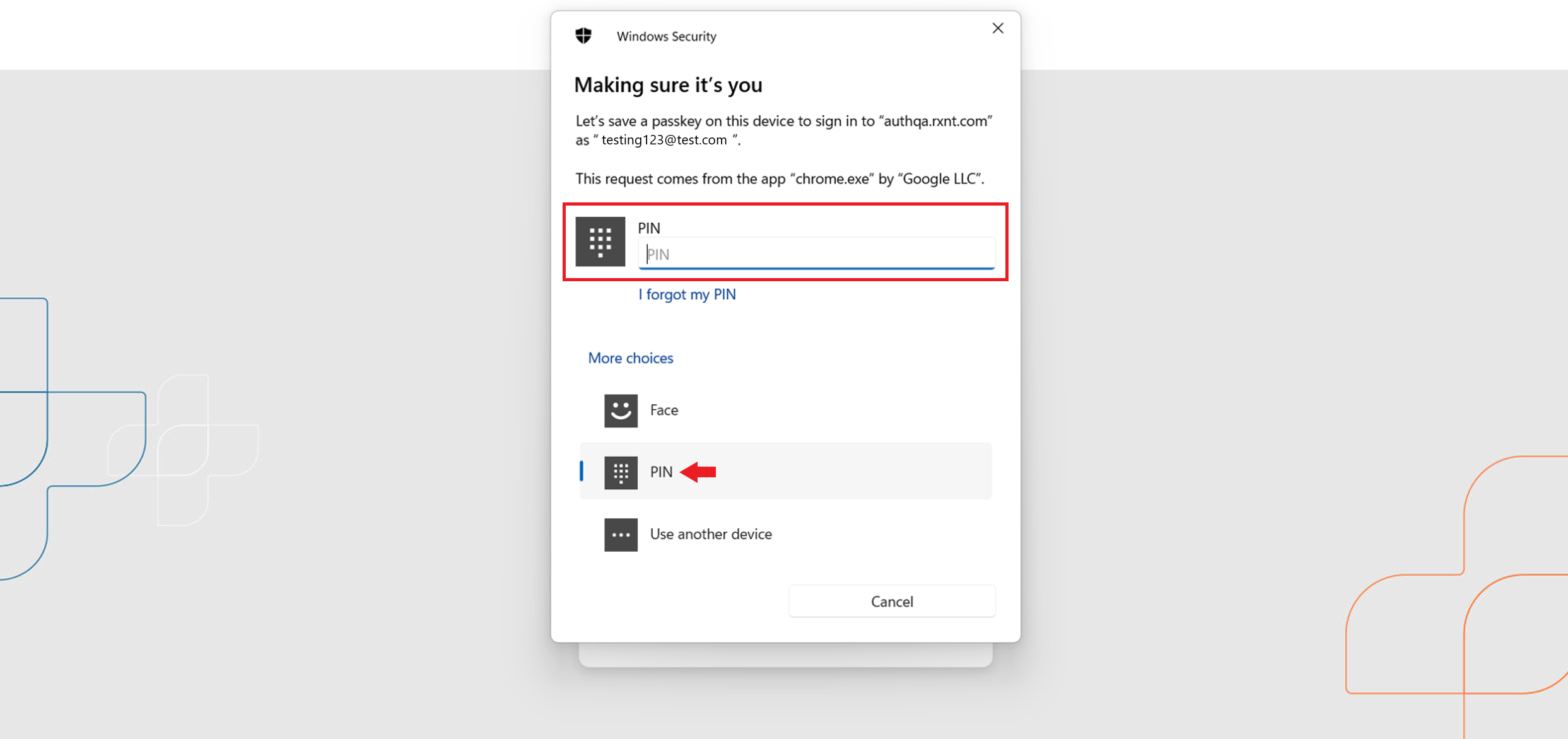Viewport: 1568px width, 739px height.
Task: Click the Face smiley icon
Action: pyautogui.click(x=621, y=410)
